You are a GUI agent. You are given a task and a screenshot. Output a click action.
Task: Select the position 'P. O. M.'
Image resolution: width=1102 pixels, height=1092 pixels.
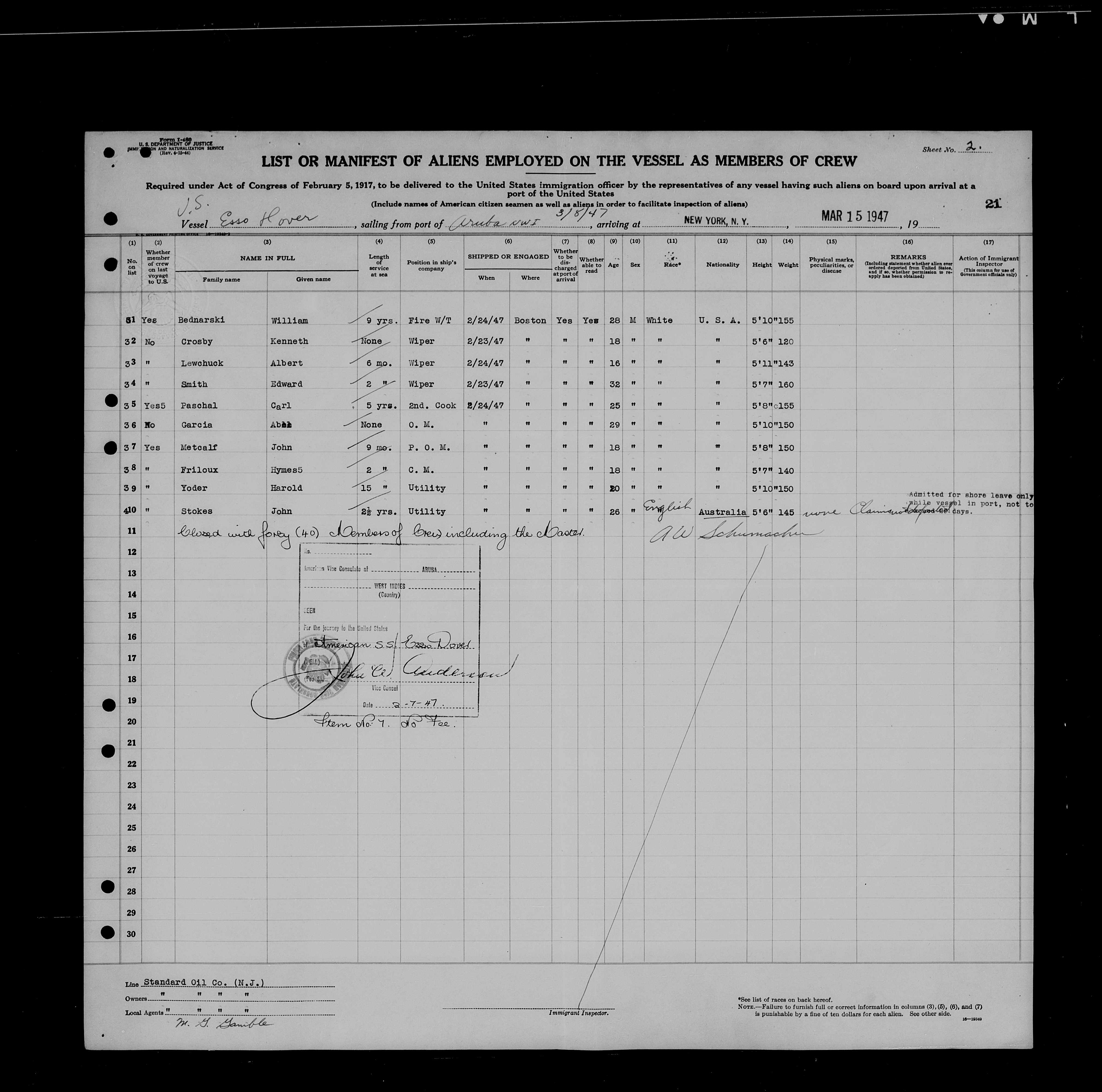[429, 448]
